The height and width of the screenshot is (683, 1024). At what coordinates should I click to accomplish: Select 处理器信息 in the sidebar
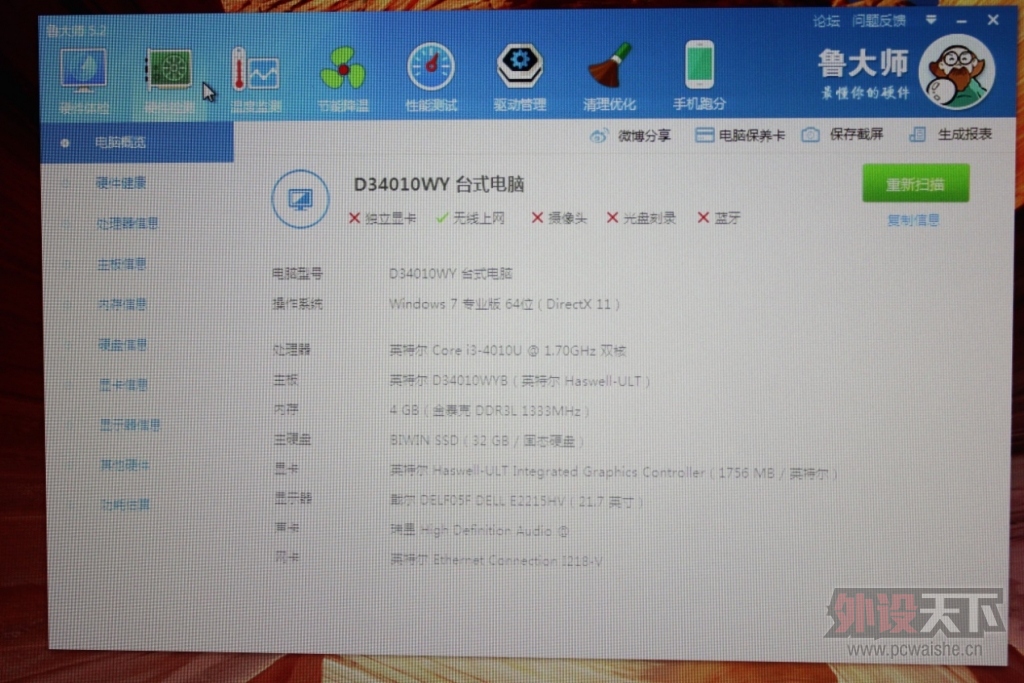(127, 224)
